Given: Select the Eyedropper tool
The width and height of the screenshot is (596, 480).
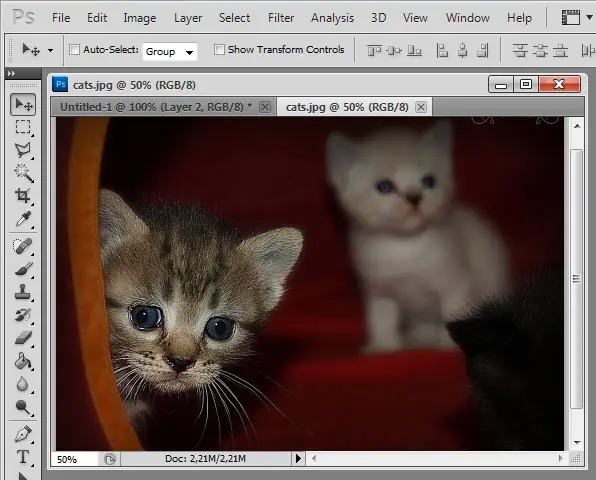Looking at the screenshot, I should [23, 219].
